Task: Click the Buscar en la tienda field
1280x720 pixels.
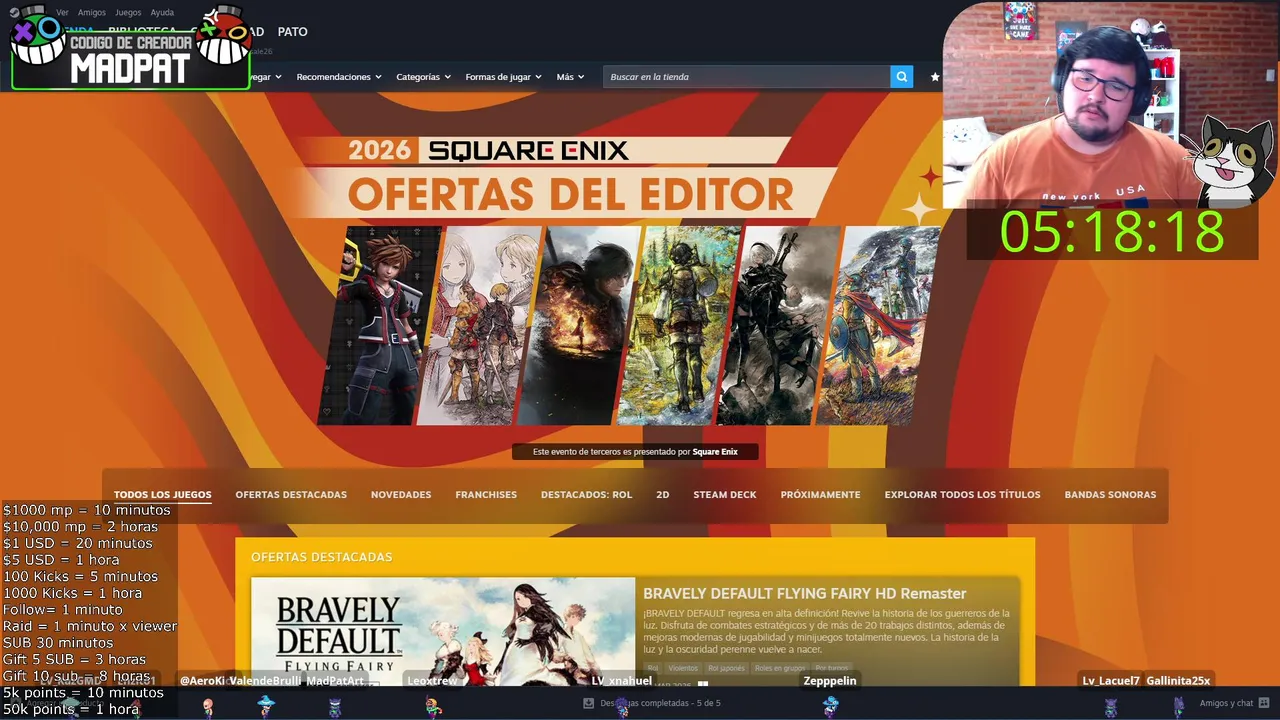Action: (746, 77)
